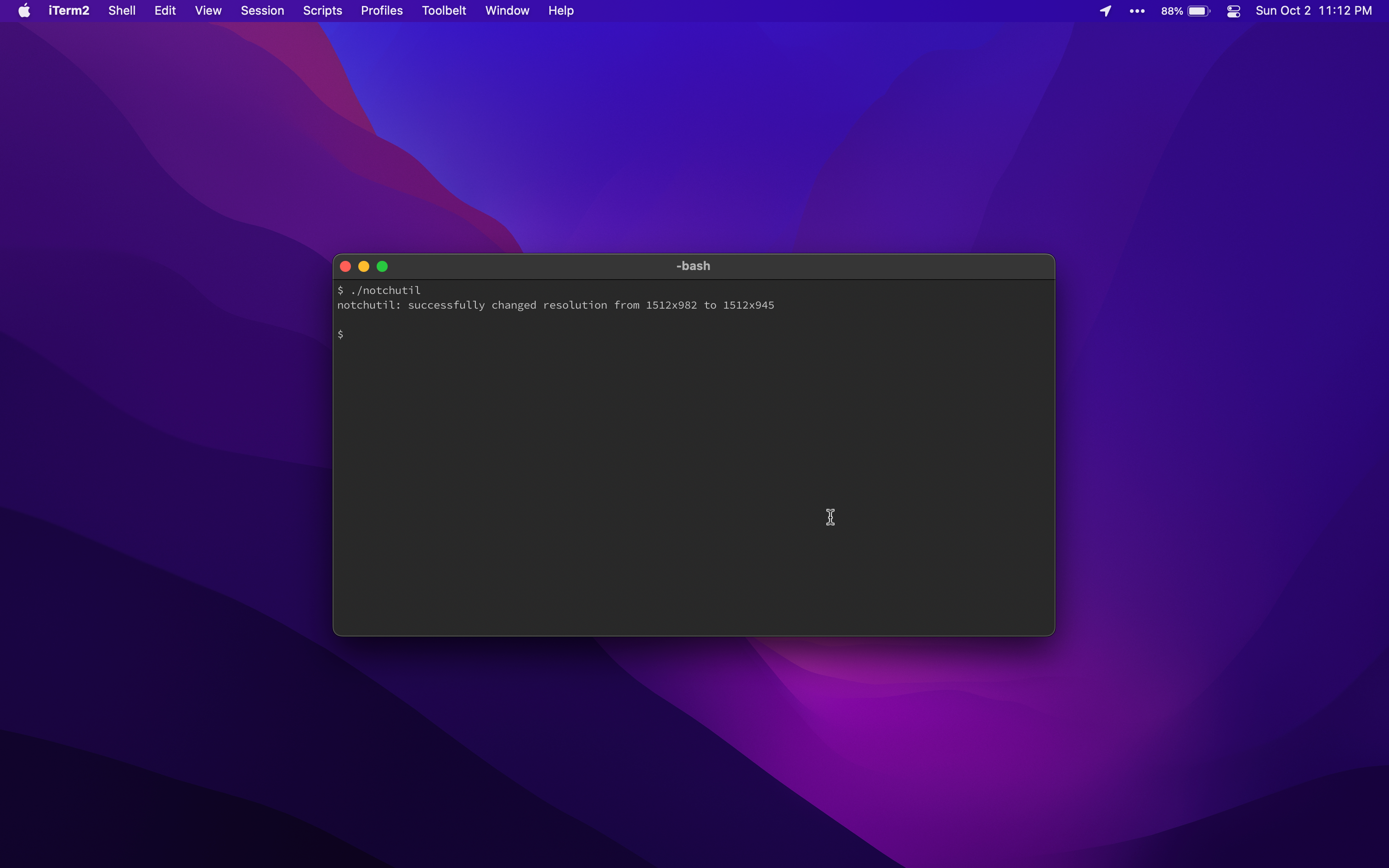Click the -bash window title bar
The image size is (1389, 868).
coord(693,266)
